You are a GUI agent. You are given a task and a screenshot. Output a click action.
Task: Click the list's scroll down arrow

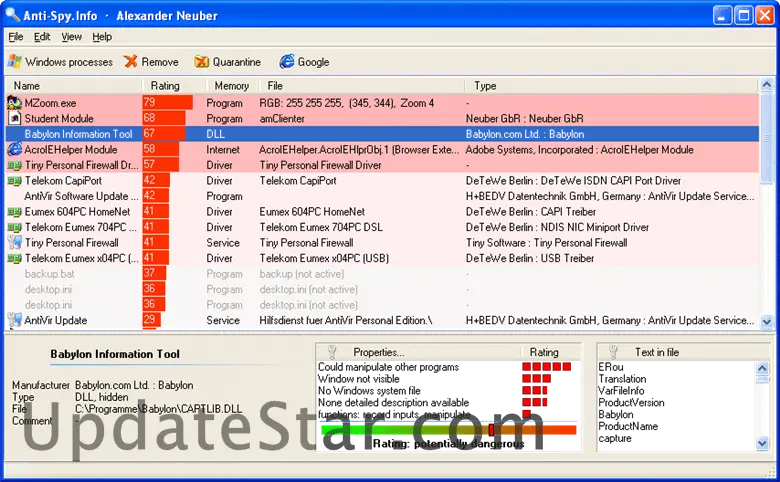768,322
